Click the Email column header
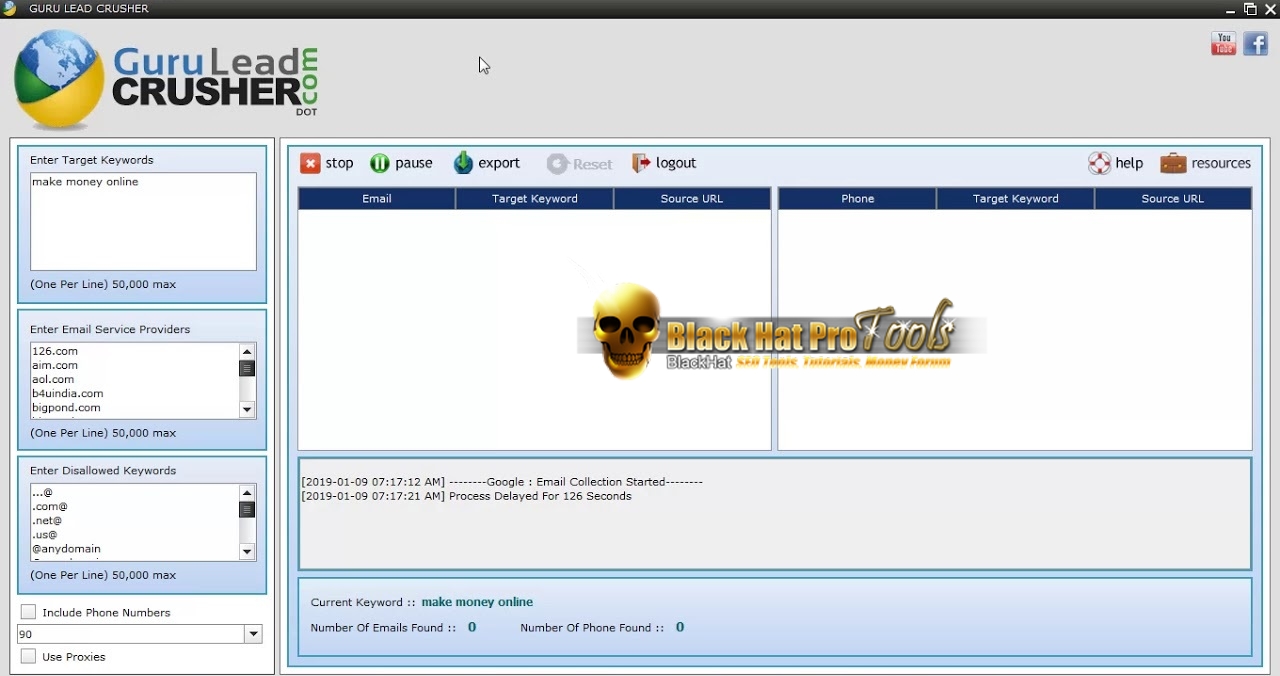 [x=377, y=198]
